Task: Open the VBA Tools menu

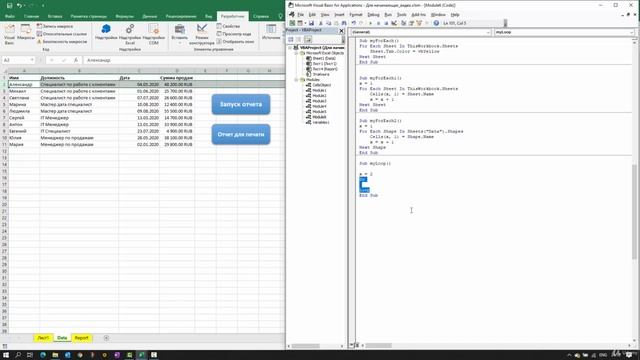Action: 402,15
